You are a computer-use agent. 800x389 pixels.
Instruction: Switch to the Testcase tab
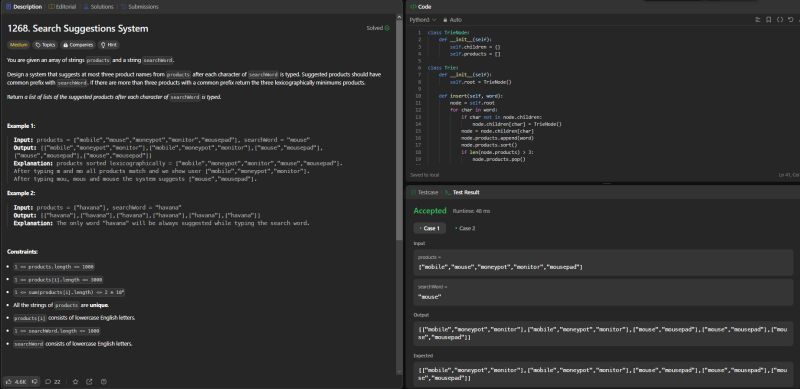click(424, 192)
